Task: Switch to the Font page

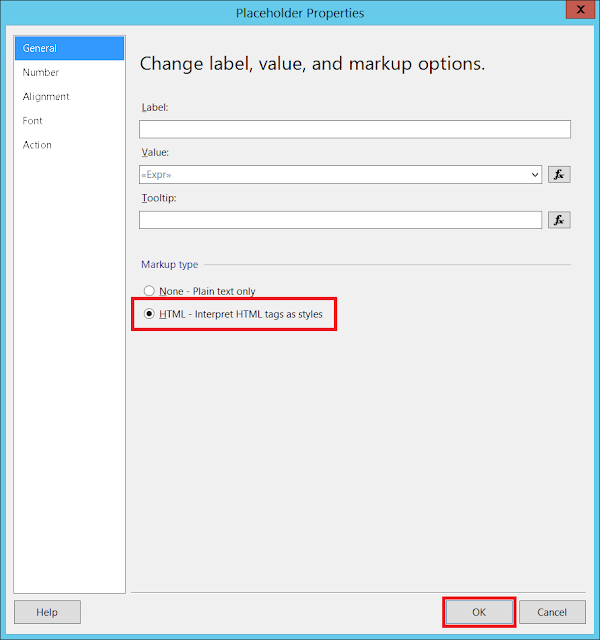Action: pos(69,121)
